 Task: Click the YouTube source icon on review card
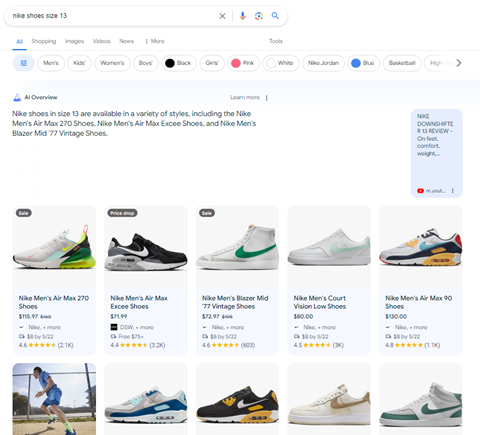(420, 191)
